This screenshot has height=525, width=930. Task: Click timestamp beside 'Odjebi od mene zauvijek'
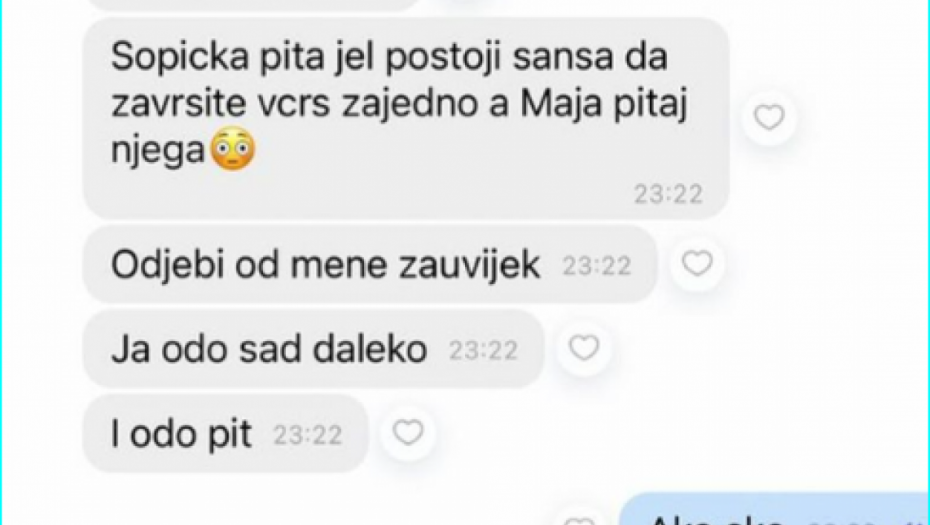click(x=597, y=266)
